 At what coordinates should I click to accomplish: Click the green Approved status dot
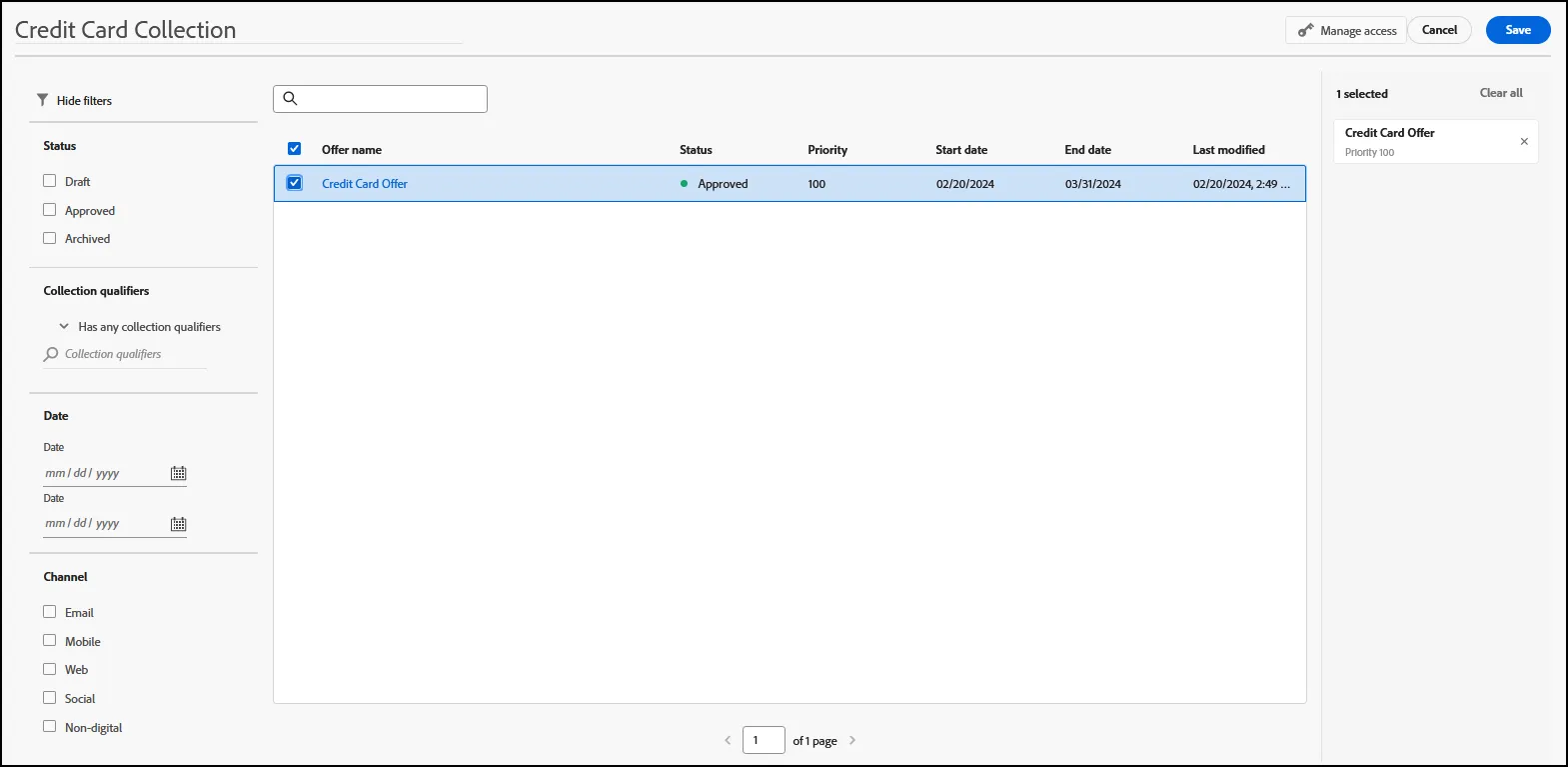685,183
